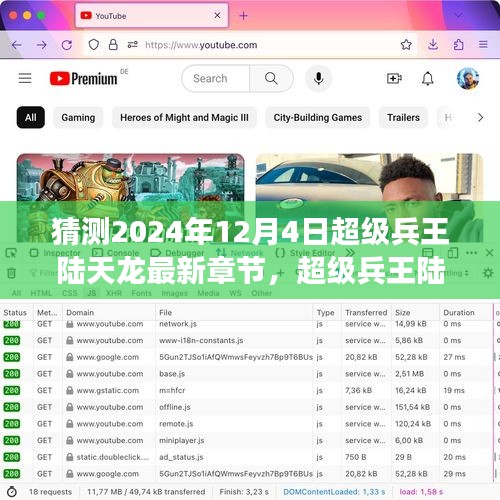Filter network requests by CSS
The width and height of the screenshot is (500, 500).
[x=69, y=293]
